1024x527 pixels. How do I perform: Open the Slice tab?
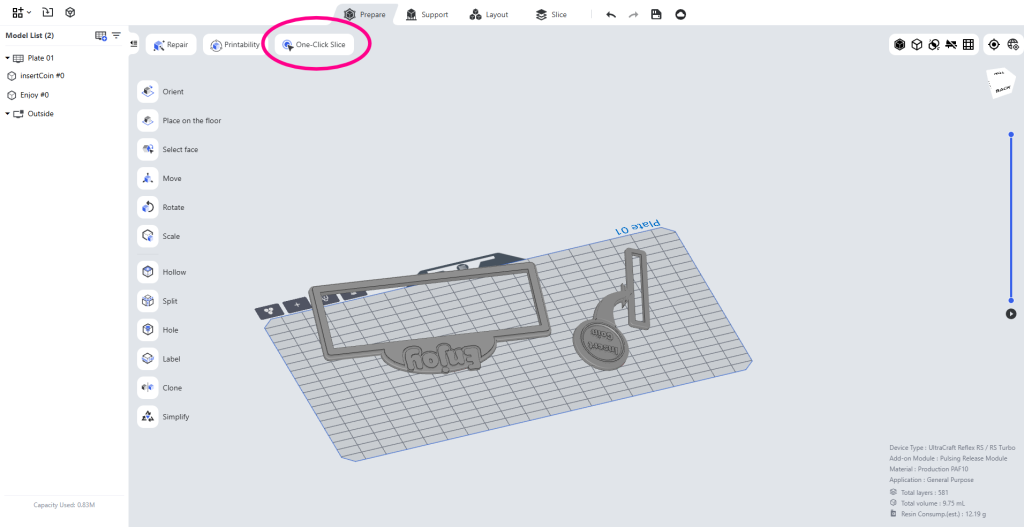pos(550,14)
